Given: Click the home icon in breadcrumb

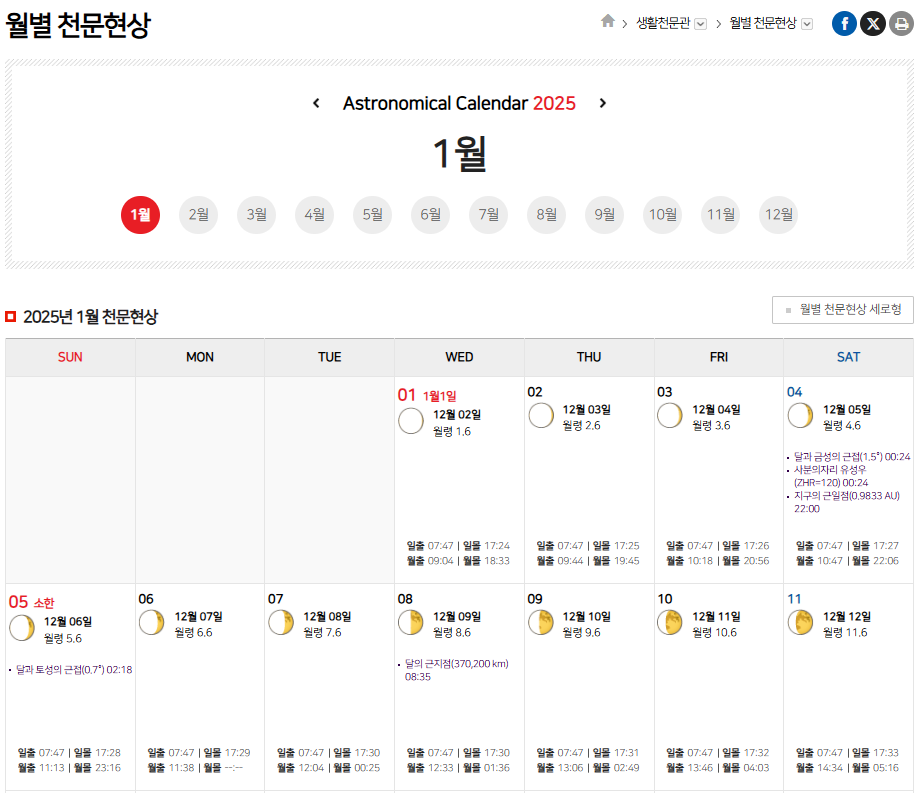Looking at the screenshot, I should [607, 21].
